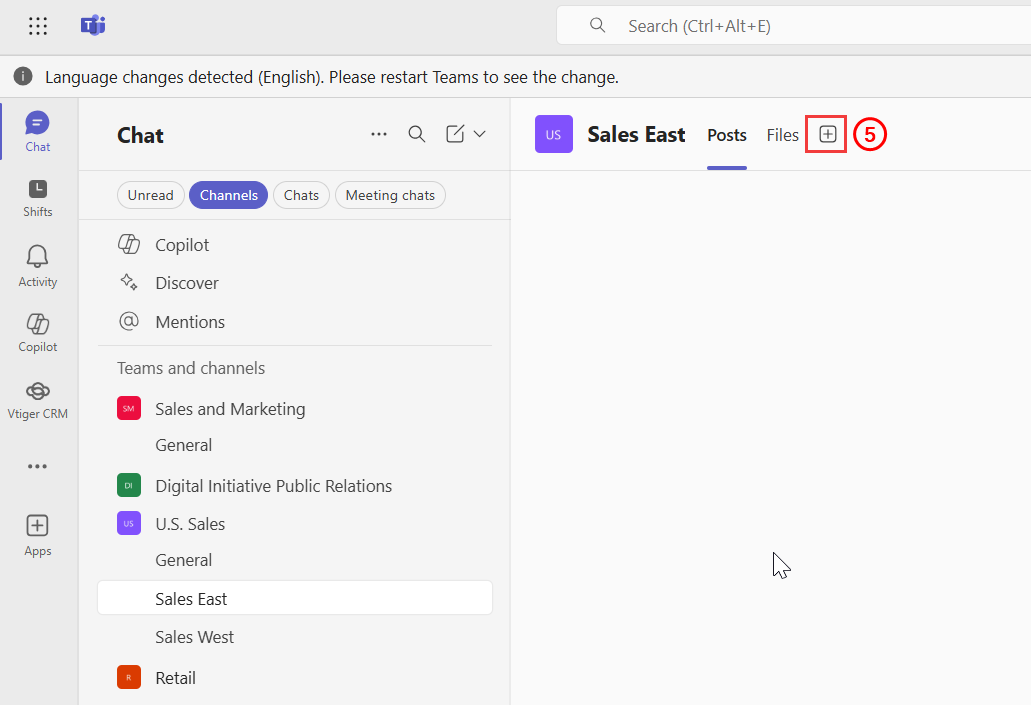Screen dimensions: 1031x705
Task: Focus the Search (Ctrl+Alt+E) box
Action: 794,26
